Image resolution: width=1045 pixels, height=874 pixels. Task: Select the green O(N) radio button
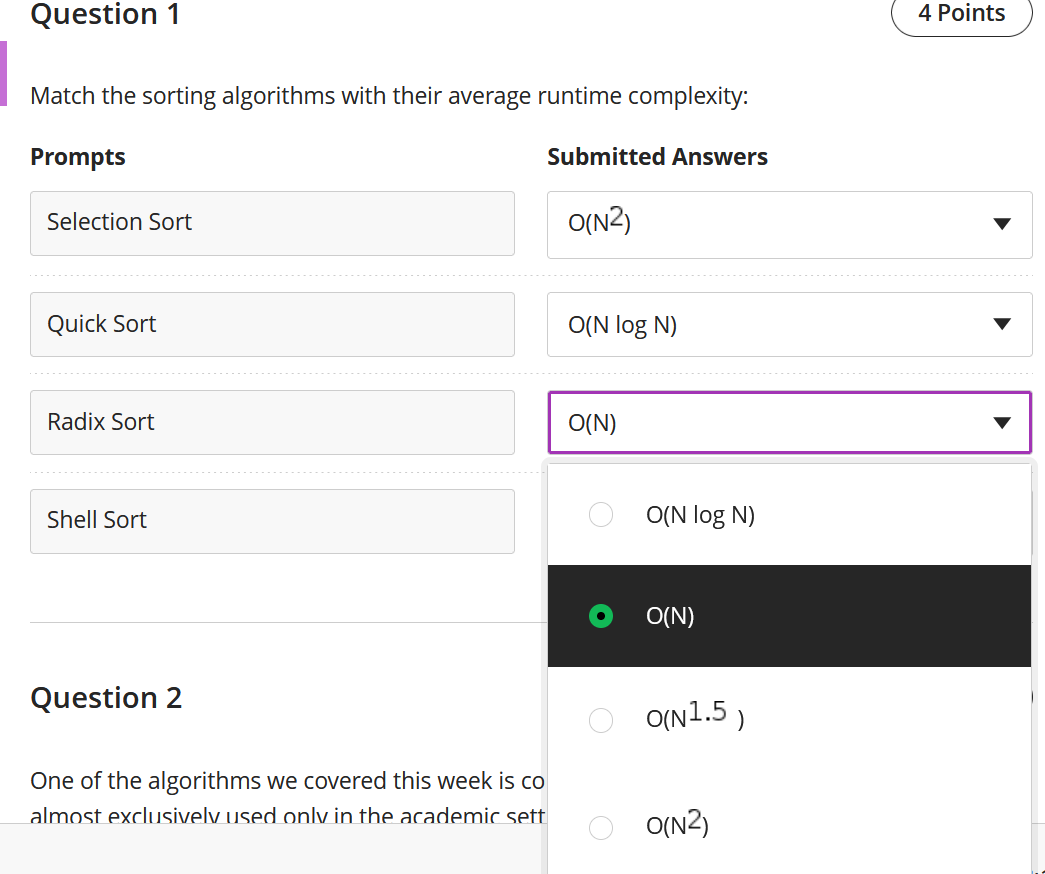tap(600, 616)
